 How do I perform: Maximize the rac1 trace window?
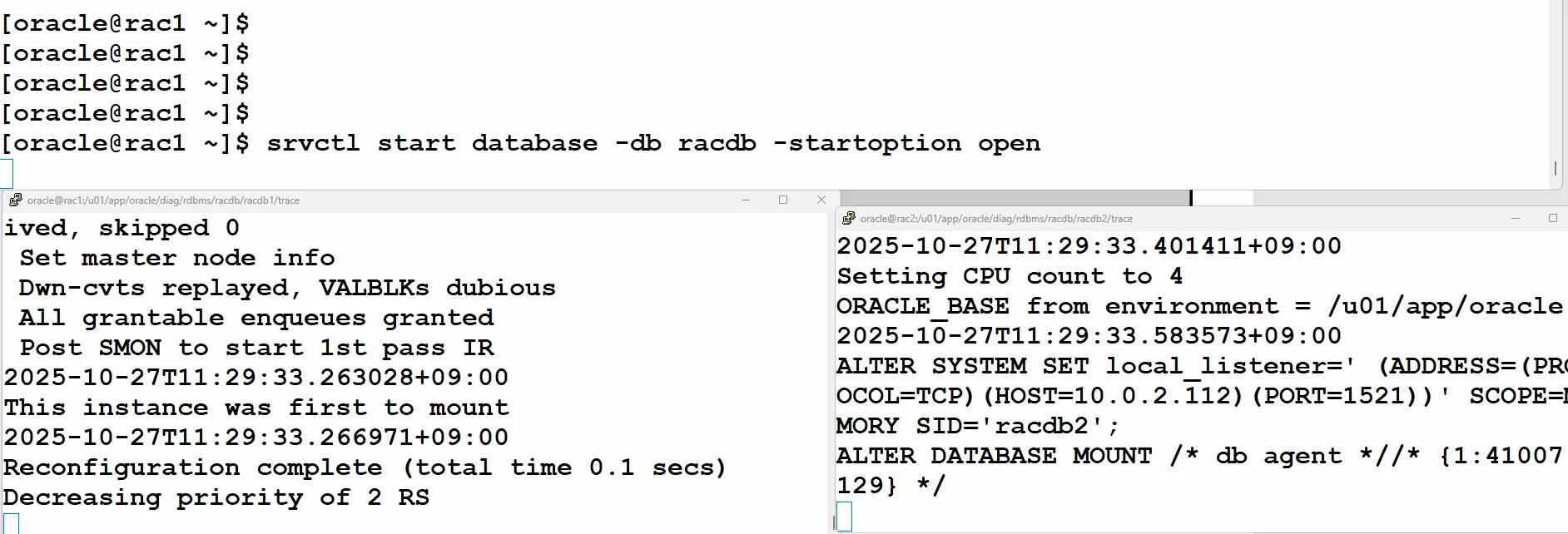(x=783, y=200)
